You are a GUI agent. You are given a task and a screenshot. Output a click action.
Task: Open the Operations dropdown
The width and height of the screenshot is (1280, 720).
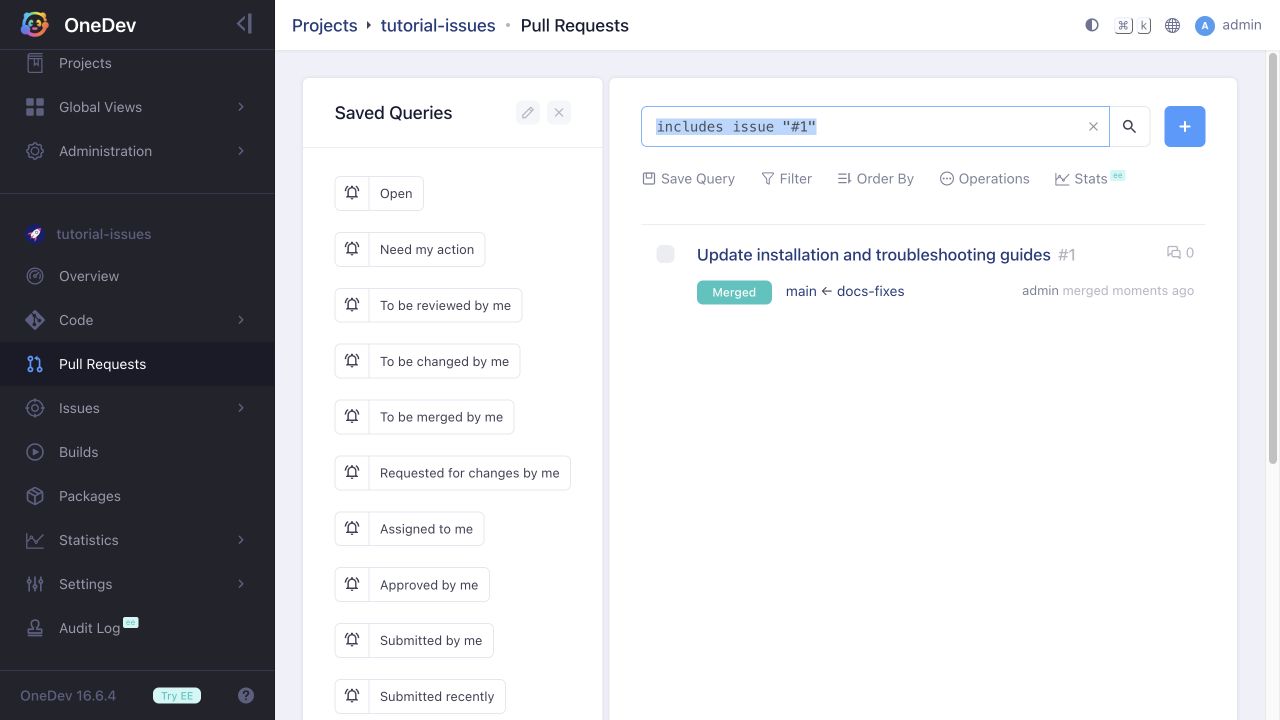click(x=984, y=179)
